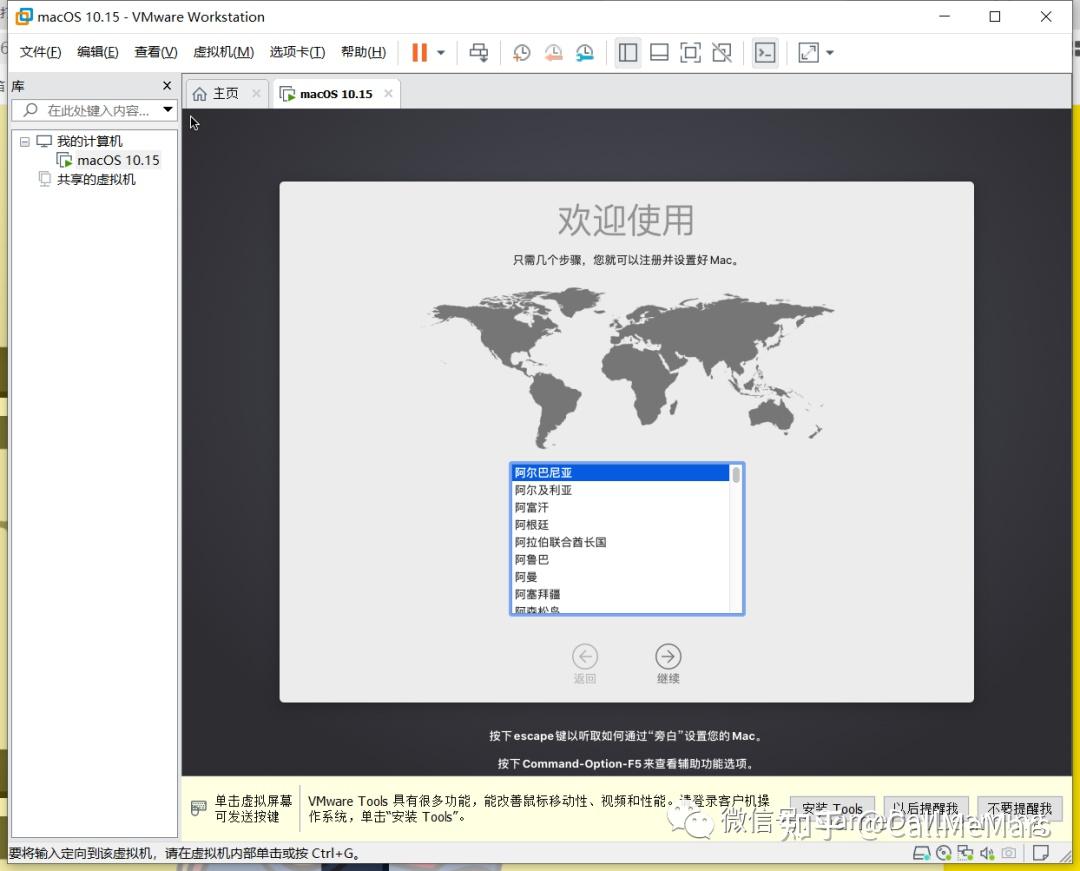Close the macOS 10.15 tab
This screenshot has width=1080, height=871.
(388, 94)
